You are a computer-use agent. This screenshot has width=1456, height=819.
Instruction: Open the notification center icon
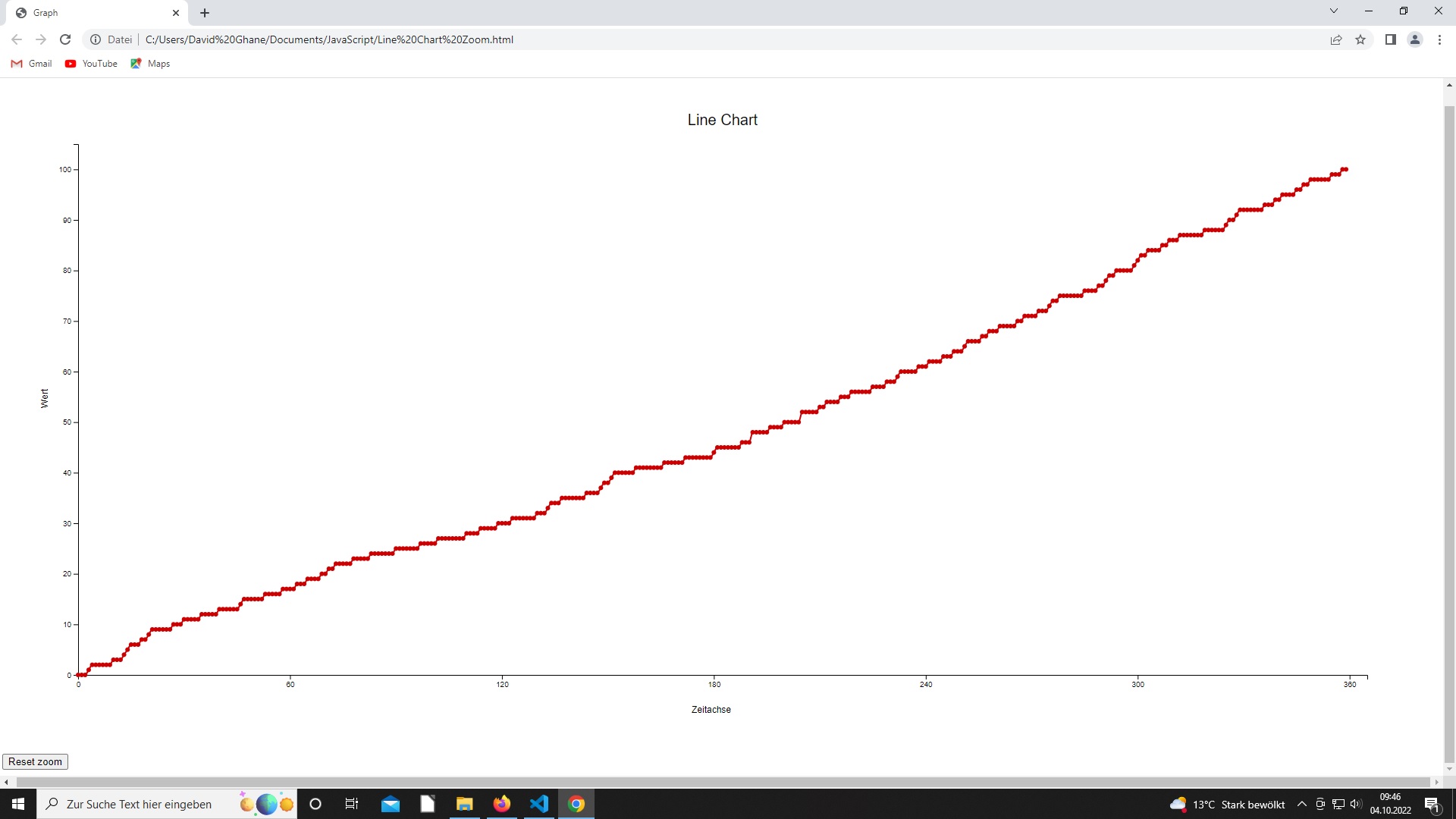(x=1432, y=804)
